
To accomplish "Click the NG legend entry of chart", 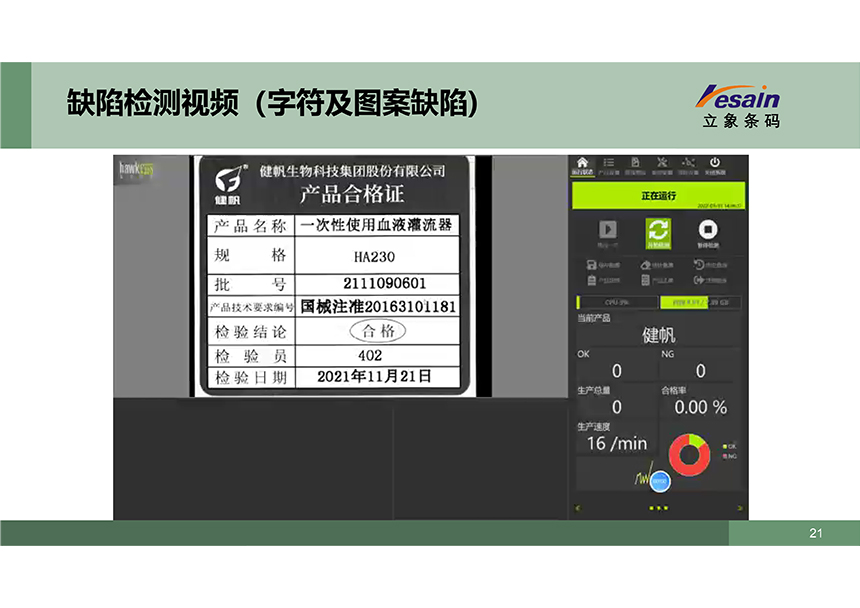I will [729, 456].
